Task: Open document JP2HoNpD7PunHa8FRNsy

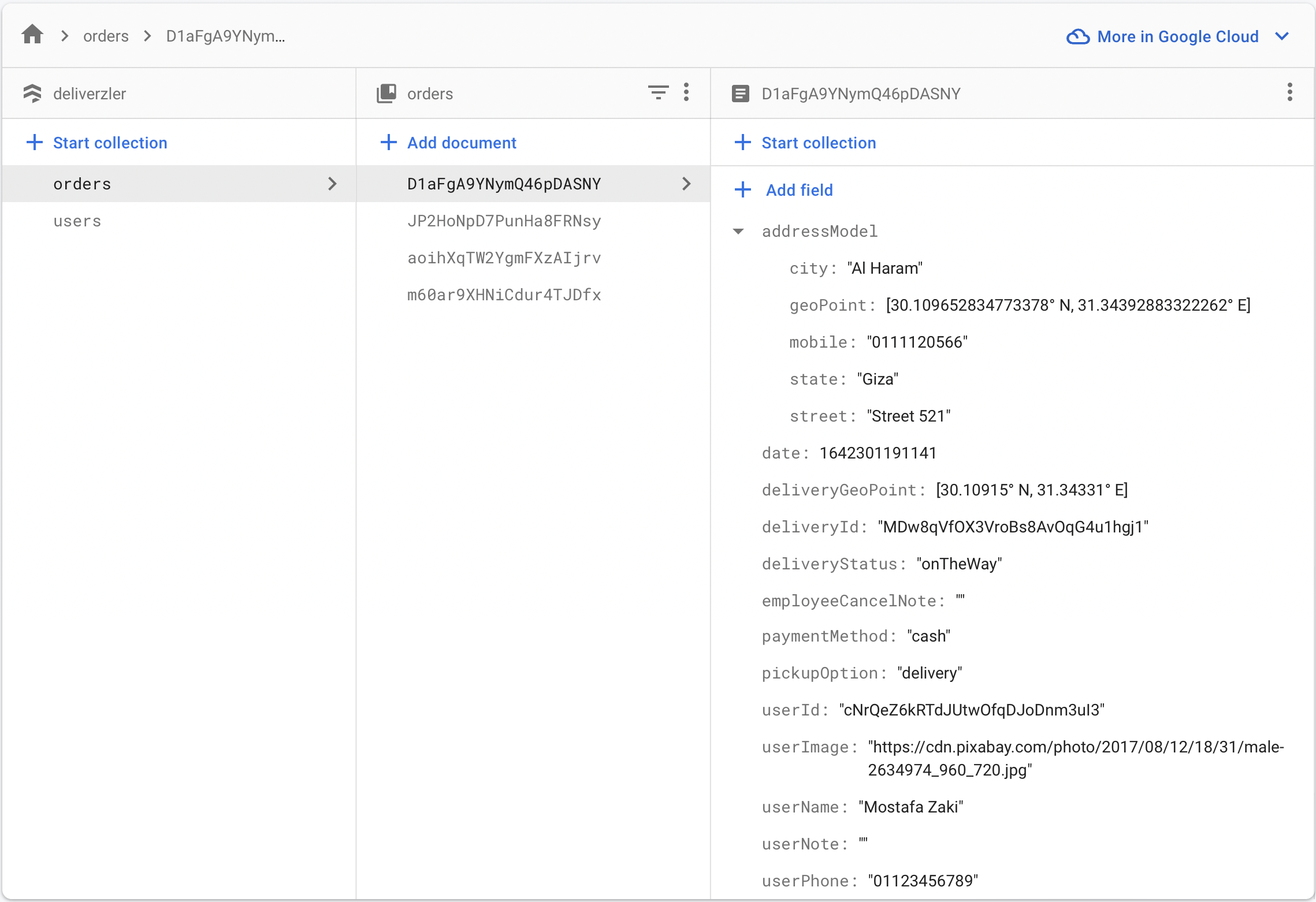Action: click(x=504, y=221)
